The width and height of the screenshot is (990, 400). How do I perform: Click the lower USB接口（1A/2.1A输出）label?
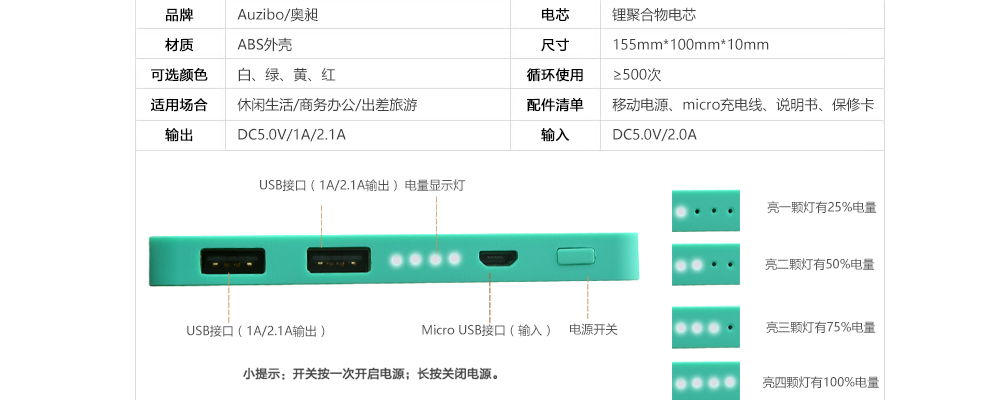(x=257, y=331)
